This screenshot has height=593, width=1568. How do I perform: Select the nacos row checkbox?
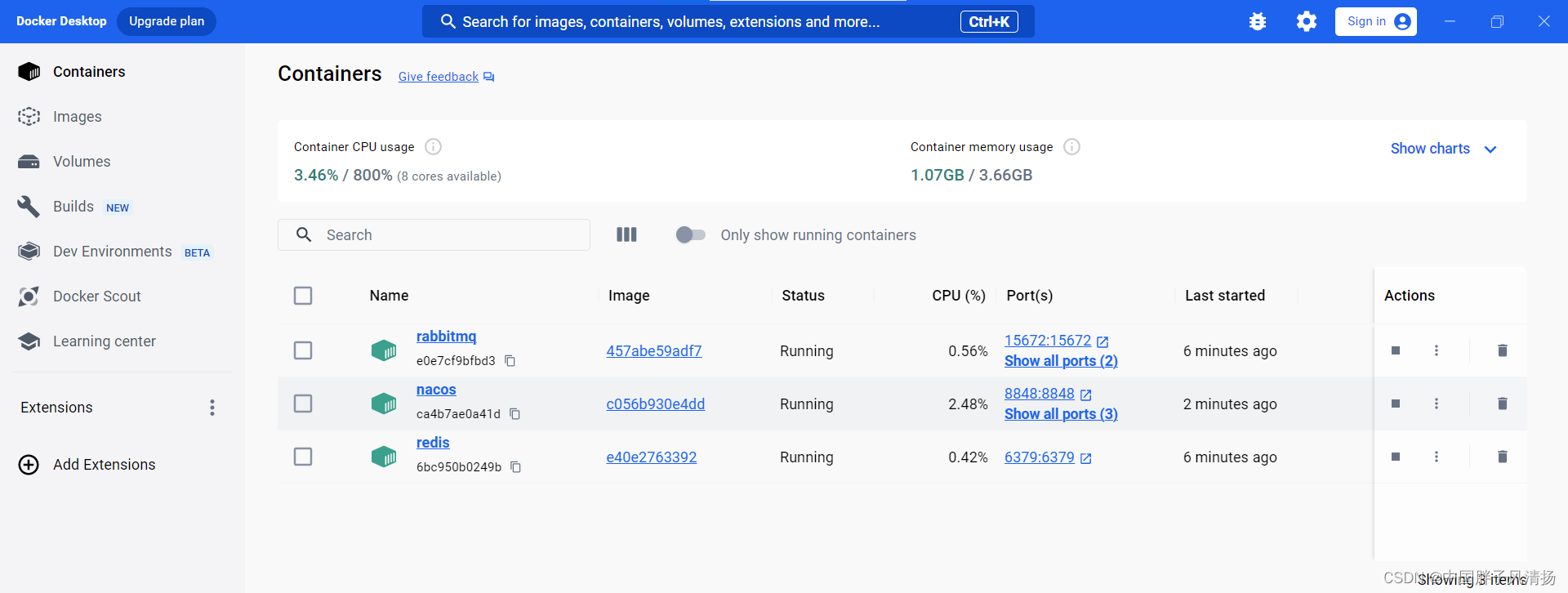(x=303, y=404)
